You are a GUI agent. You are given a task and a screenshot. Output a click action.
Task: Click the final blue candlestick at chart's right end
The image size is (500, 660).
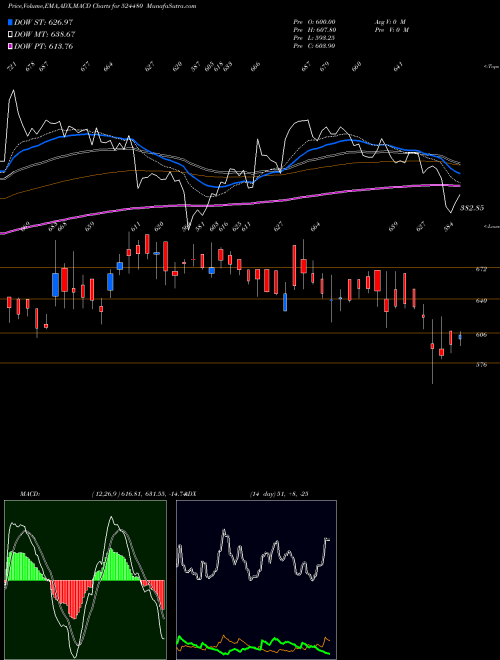tap(460, 337)
